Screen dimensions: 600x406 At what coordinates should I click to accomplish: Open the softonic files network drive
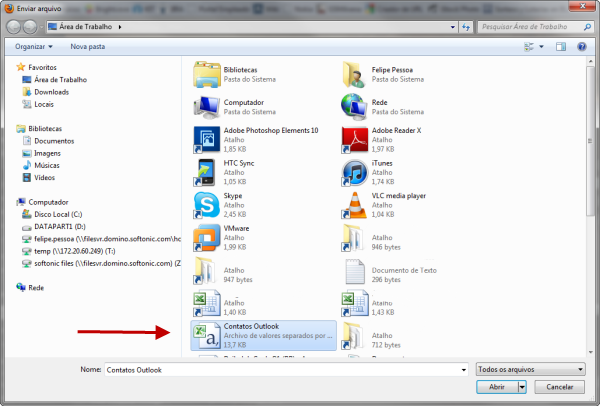click(x=101, y=263)
